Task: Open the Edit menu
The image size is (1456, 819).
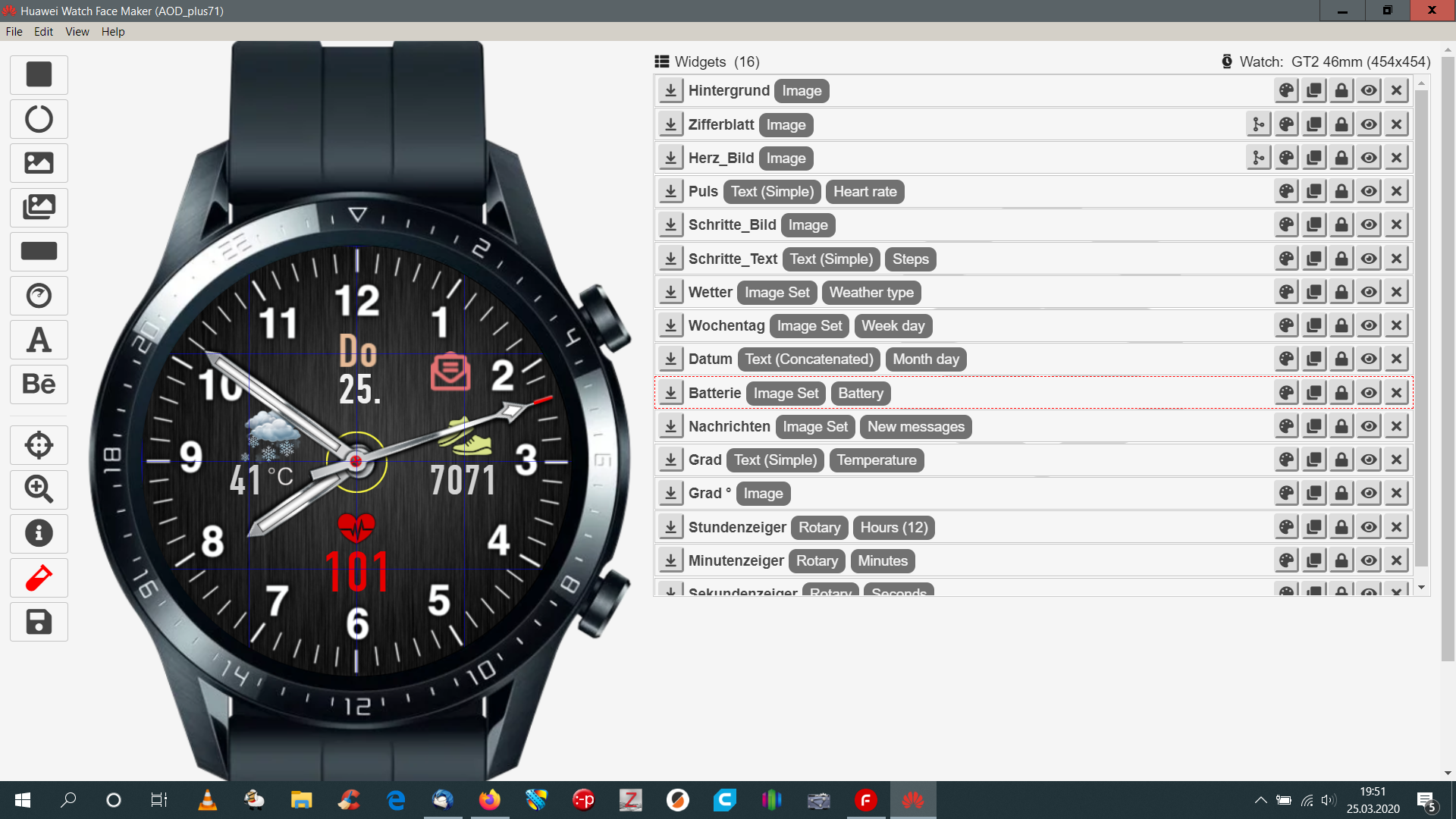Action: (43, 32)
